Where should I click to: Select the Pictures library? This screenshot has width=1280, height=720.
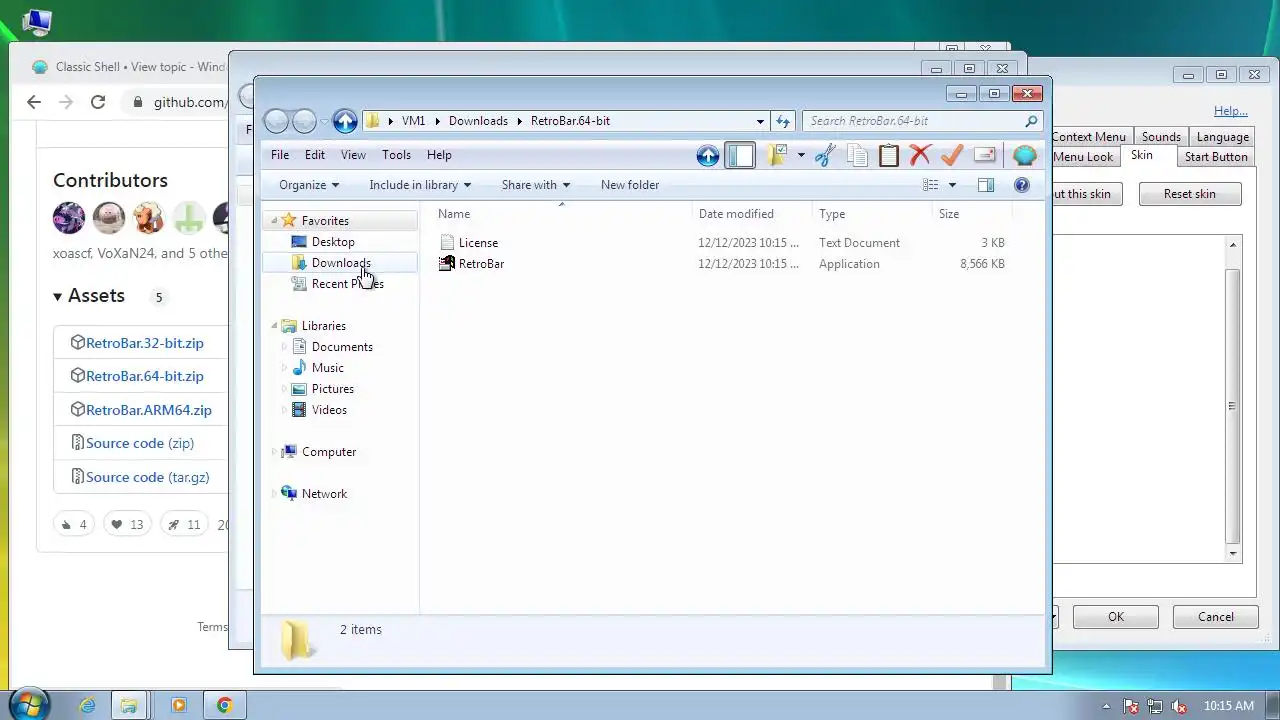click(332, 389)
